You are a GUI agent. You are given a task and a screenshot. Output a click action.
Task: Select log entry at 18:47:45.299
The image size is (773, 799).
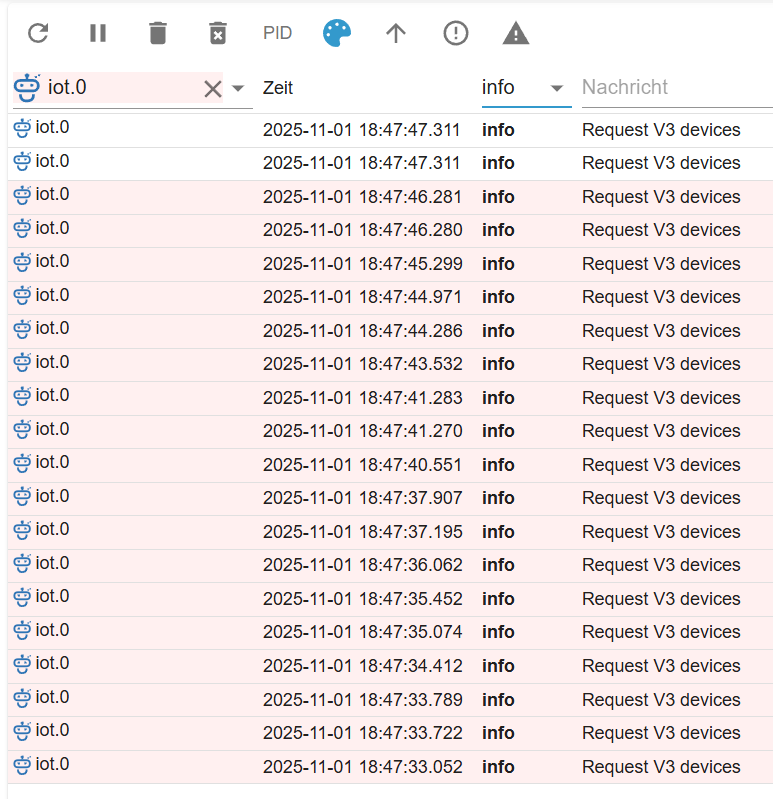pos(390,264)
